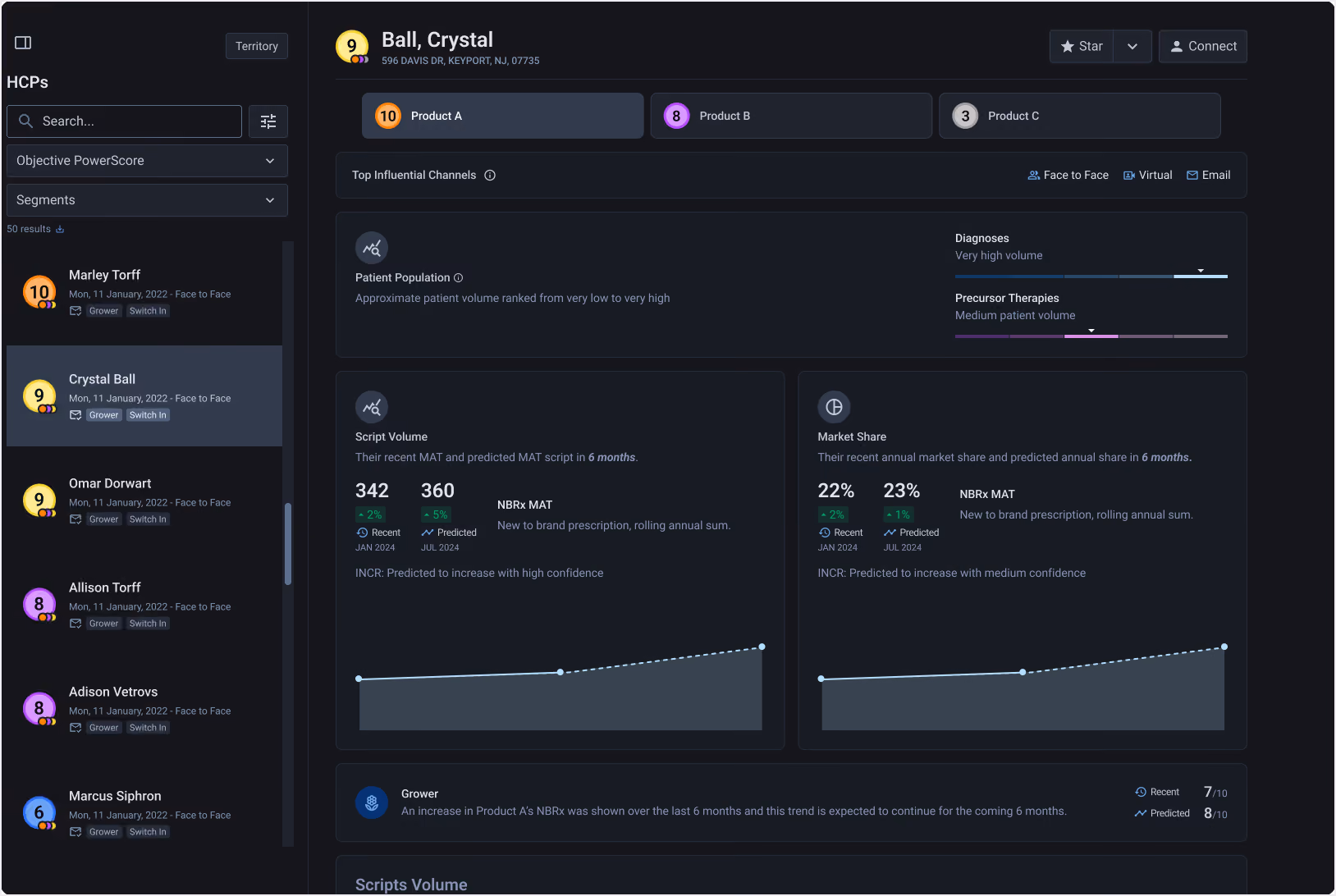Click the Script Volume chart icon
Screen dimensions: 1336x896
tap(372, 407)
